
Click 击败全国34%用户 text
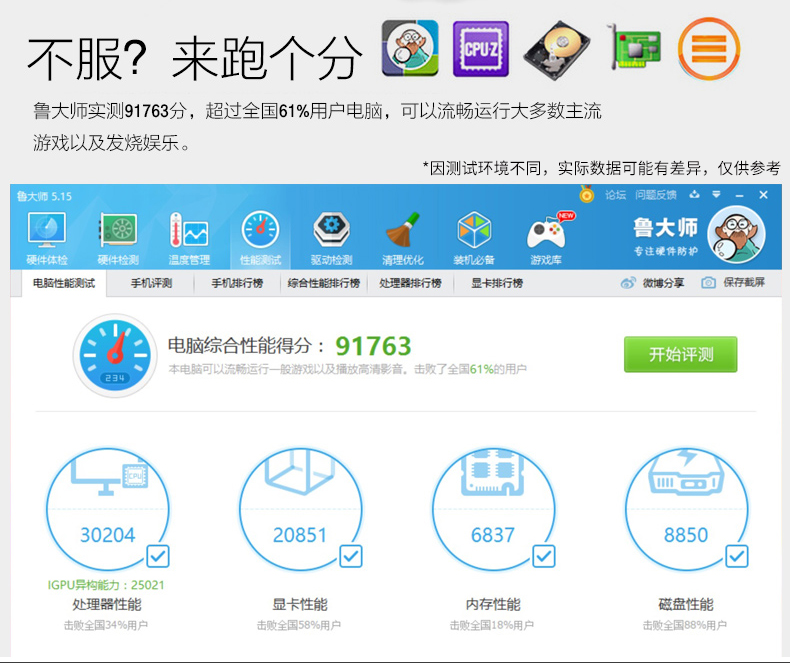106,625
